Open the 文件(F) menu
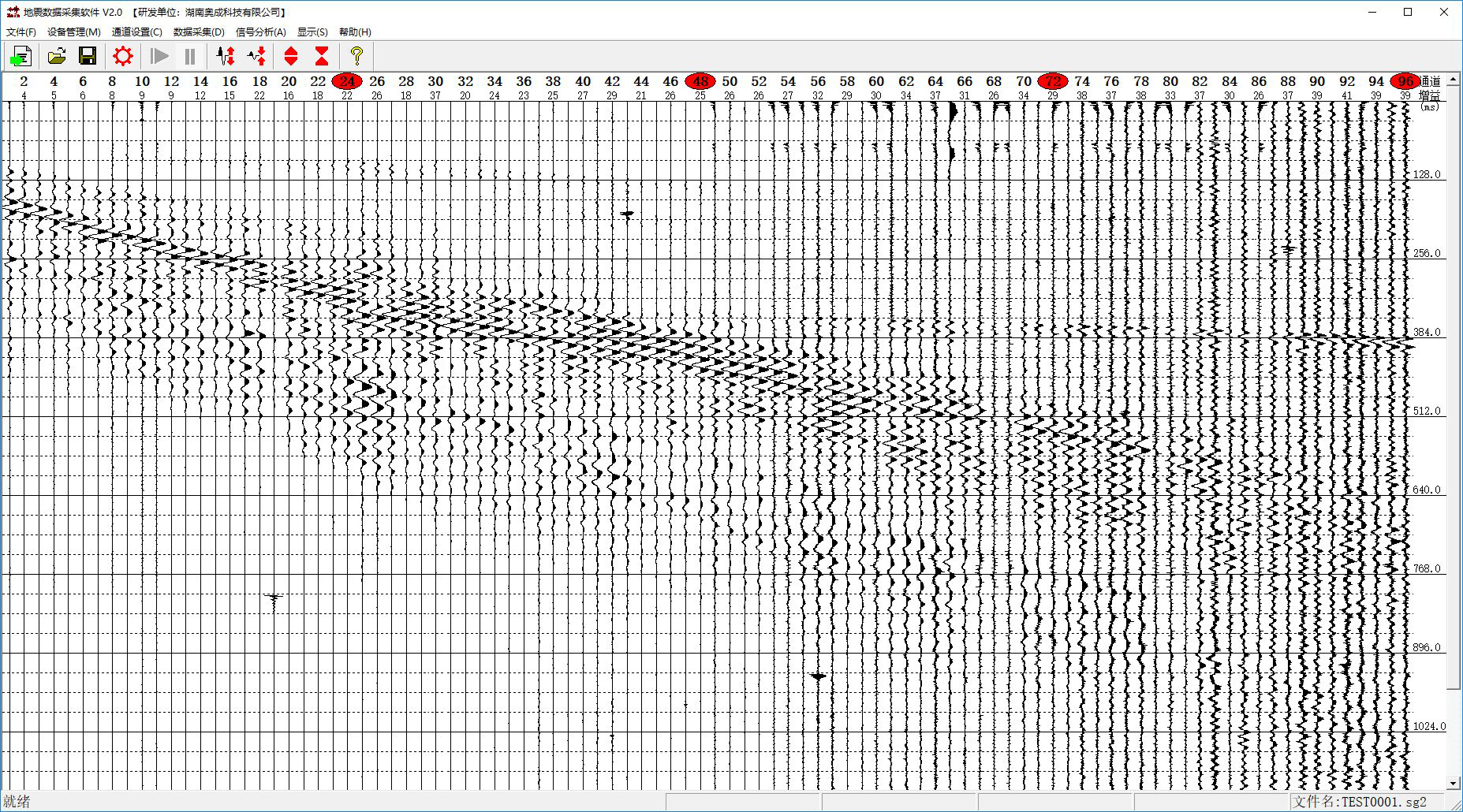1463x812 pixels. pyautogui.click(x=21, y=32)
